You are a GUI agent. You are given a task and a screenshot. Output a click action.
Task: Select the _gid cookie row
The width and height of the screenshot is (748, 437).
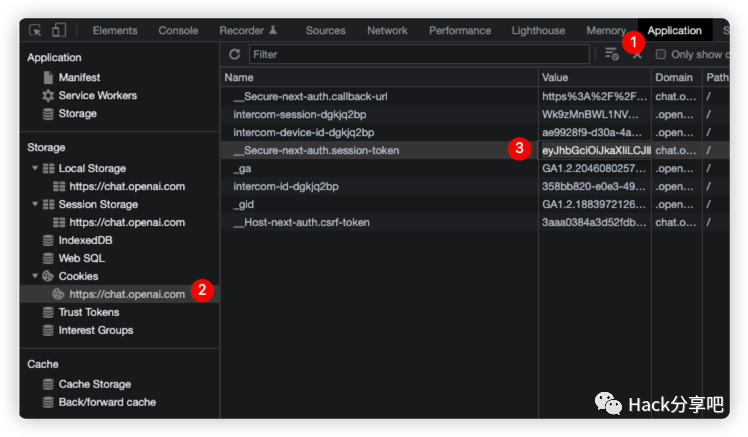point(475,204)
